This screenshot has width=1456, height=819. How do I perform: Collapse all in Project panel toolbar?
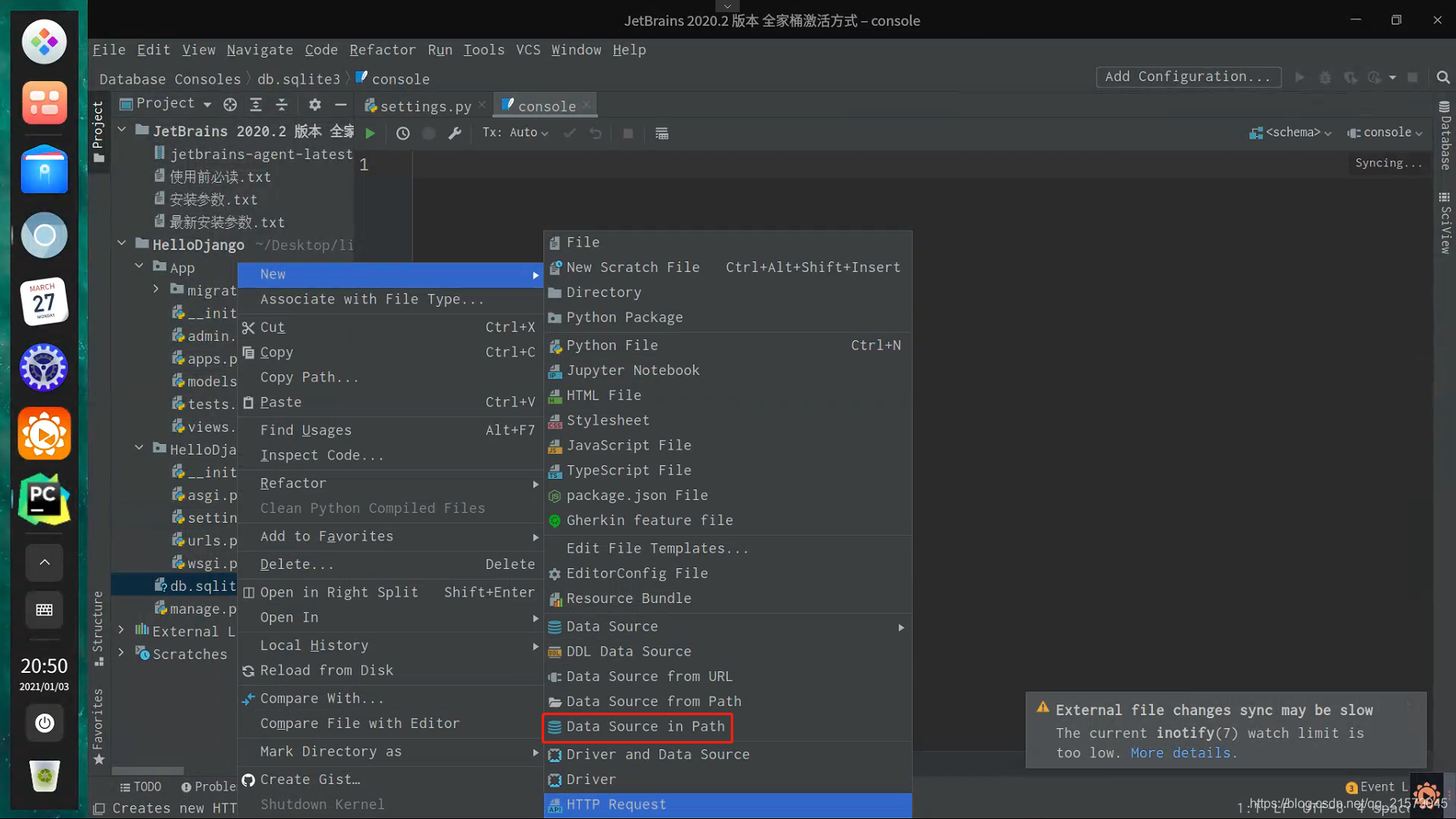pos(282,105)
